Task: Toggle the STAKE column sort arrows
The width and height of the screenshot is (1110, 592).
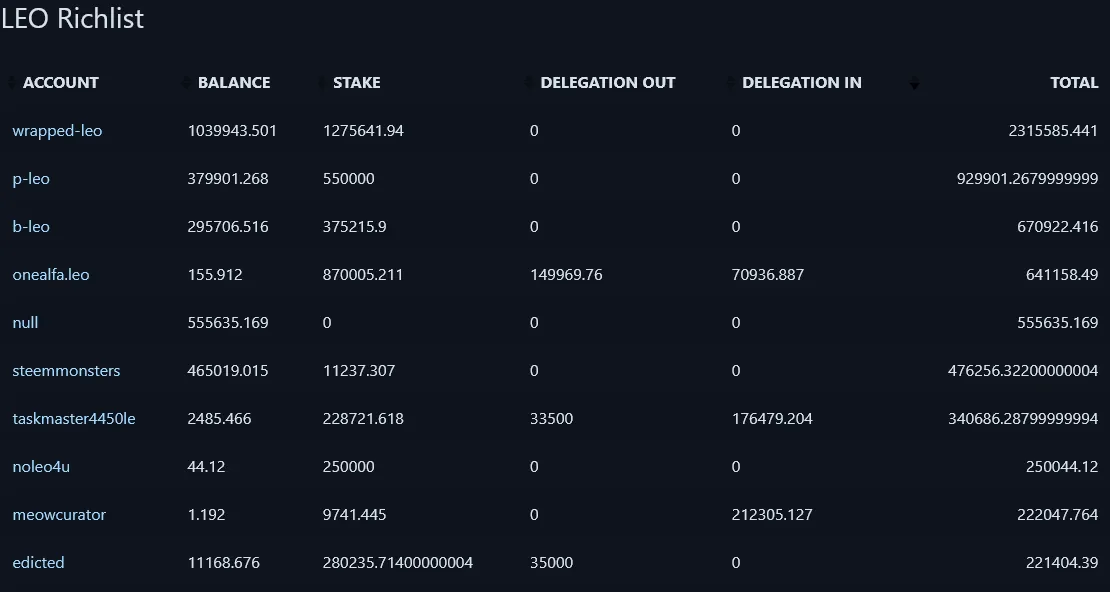Action: click(322, 83)
